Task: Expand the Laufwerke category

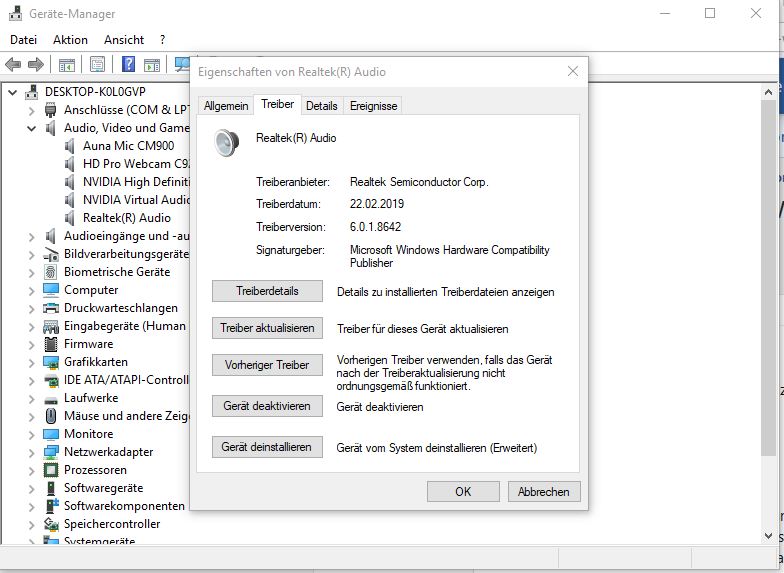Action: (x=32, y=398)
